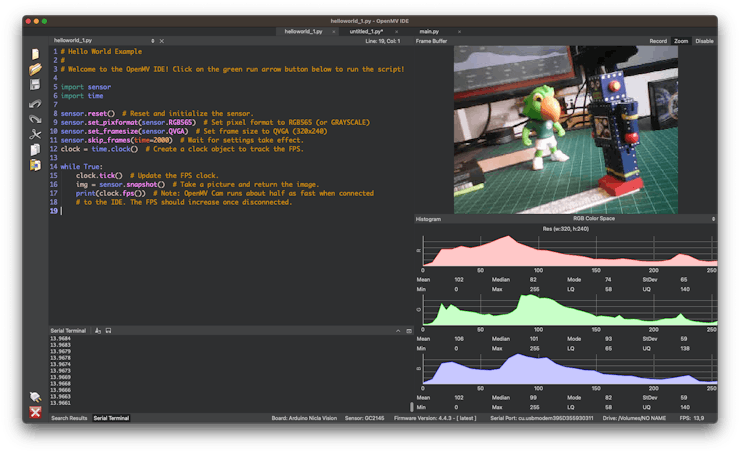The height and width of the screenshot is (453, 740).
Task: Click the Firmware Version 4.4.3 status
Action: [x=435, y=418]
